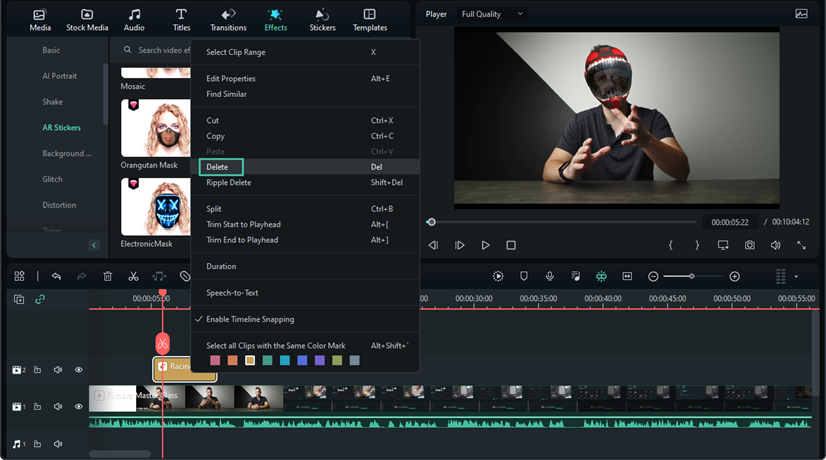The width and height of the screenshot is (826, 460).
Task: Open the player volume icon
Action: pos(775,245)
